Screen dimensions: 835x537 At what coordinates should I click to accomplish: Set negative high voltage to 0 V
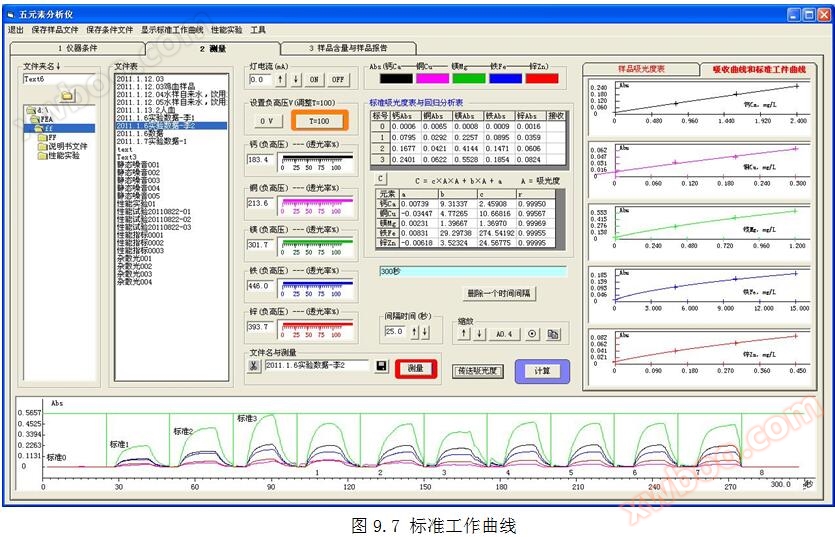click(x=266, y=120)
